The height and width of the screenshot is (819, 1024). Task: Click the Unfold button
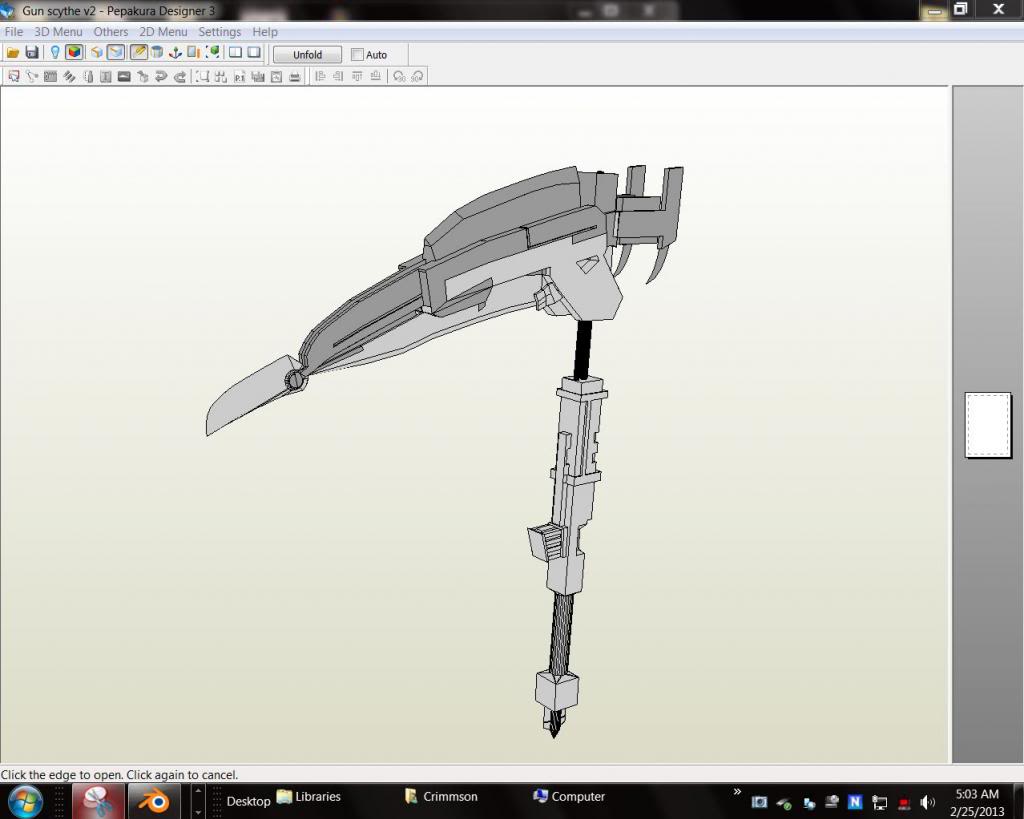click(x=308, y=55)
